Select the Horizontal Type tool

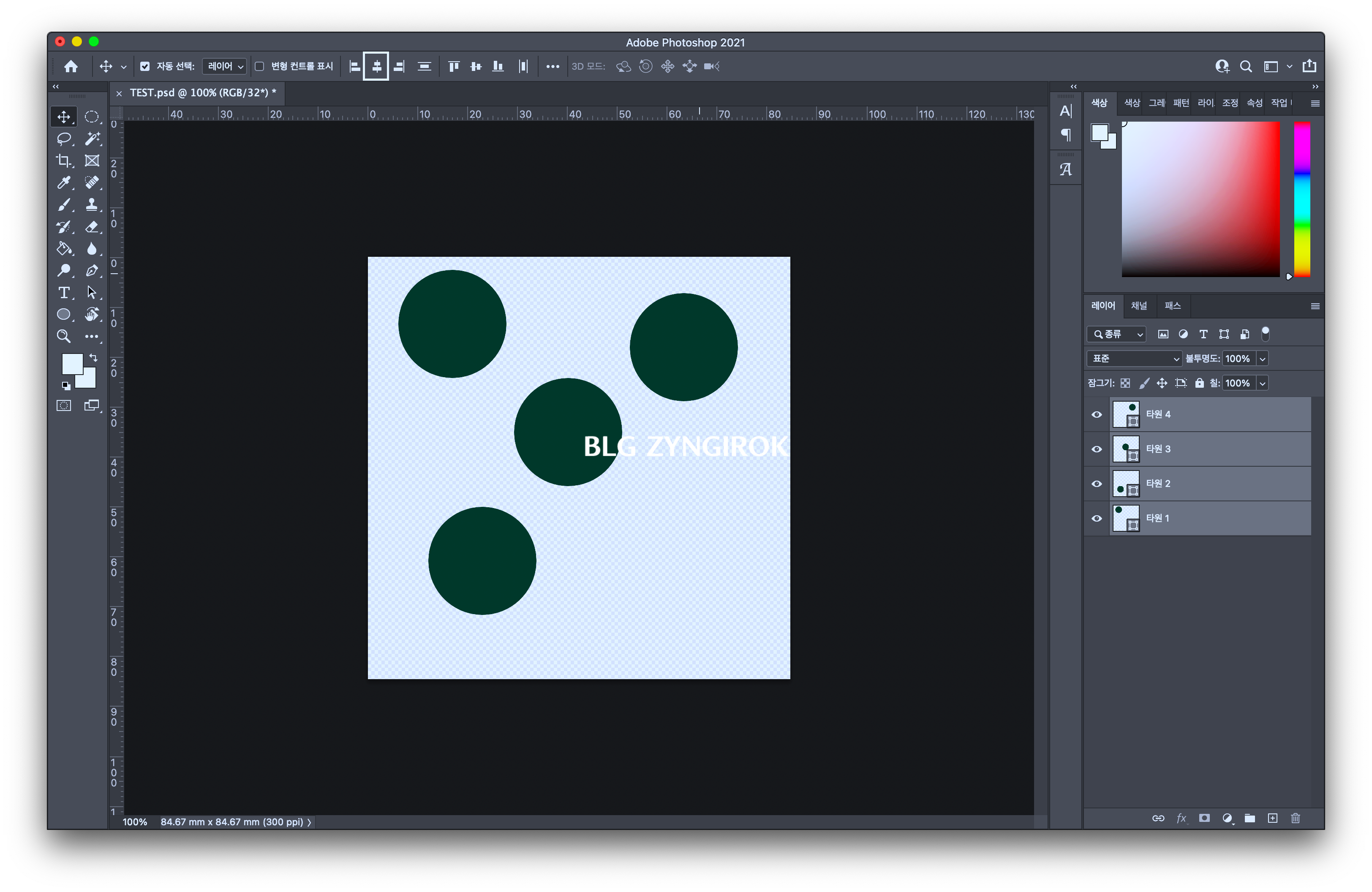pos(63,293)
